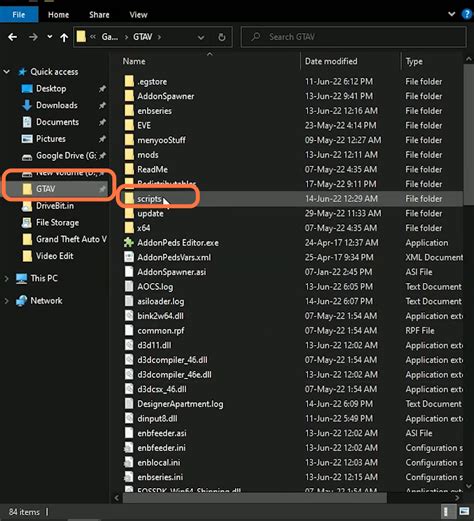This screenshot has width=474, height=521.
Task: Open the address bar history dropdown
Action: tap(201, 37)
